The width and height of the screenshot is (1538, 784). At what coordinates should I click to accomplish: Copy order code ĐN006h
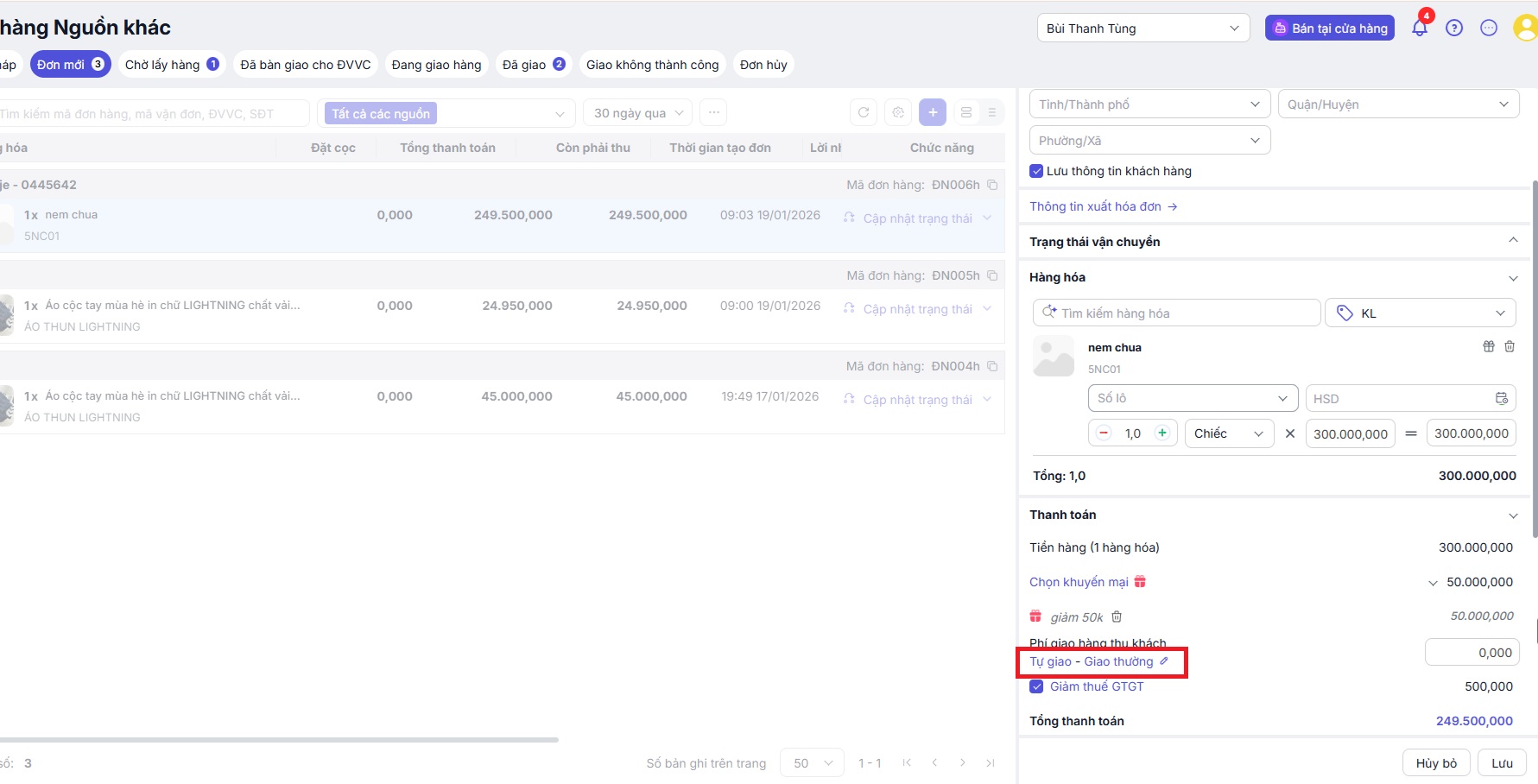coord(992,185)
